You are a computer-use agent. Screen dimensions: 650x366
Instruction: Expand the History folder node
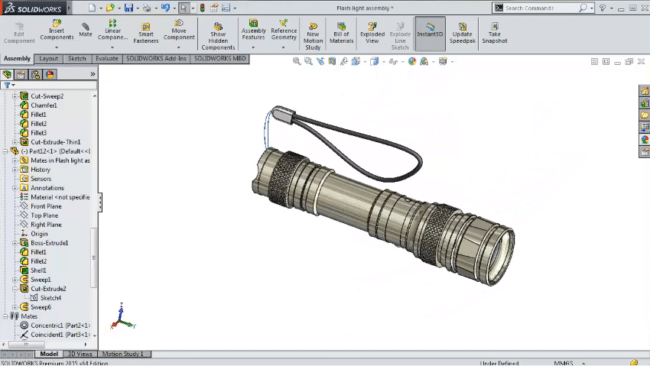tap(15, 170)
